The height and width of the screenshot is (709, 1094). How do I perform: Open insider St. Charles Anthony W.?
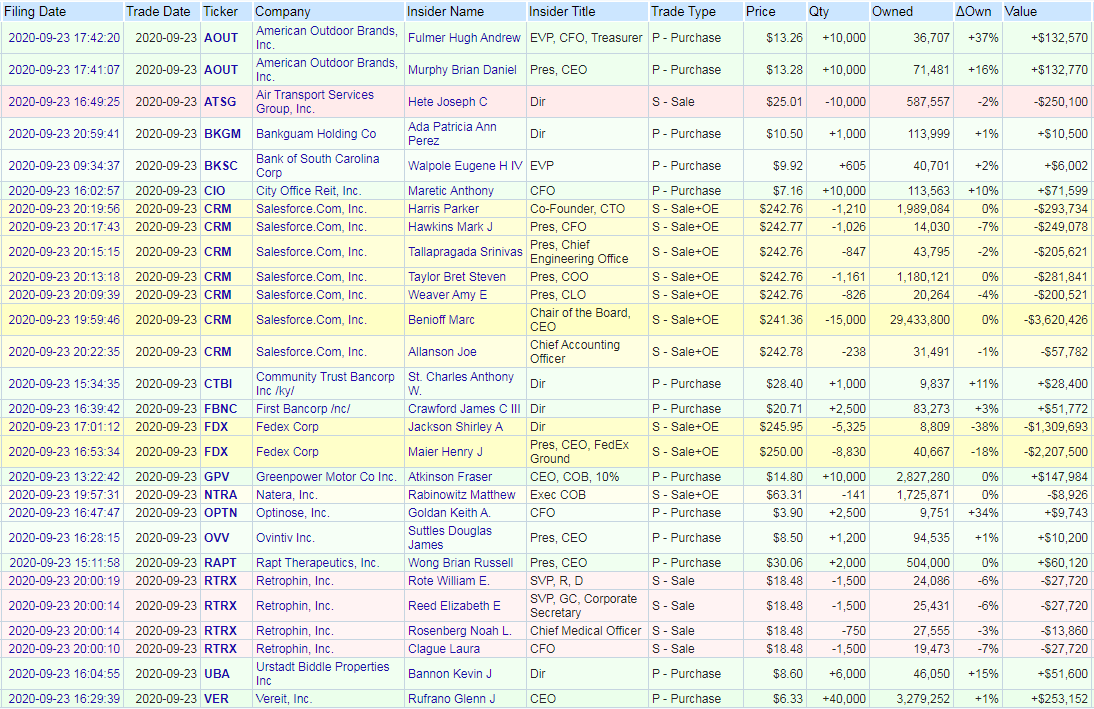tap(460, 384)
